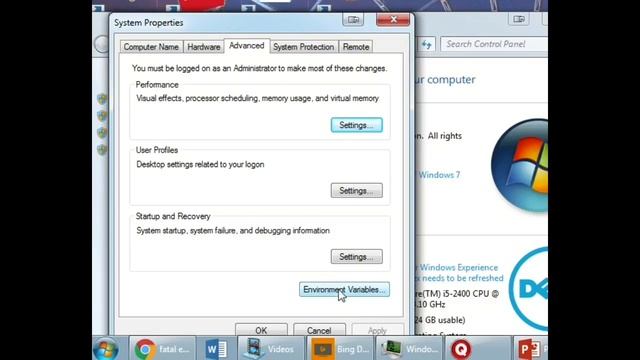Open User Profiles Settings button
Viewport: 640px width, 360px height.
pyautogui.click(x=356, y=191)
